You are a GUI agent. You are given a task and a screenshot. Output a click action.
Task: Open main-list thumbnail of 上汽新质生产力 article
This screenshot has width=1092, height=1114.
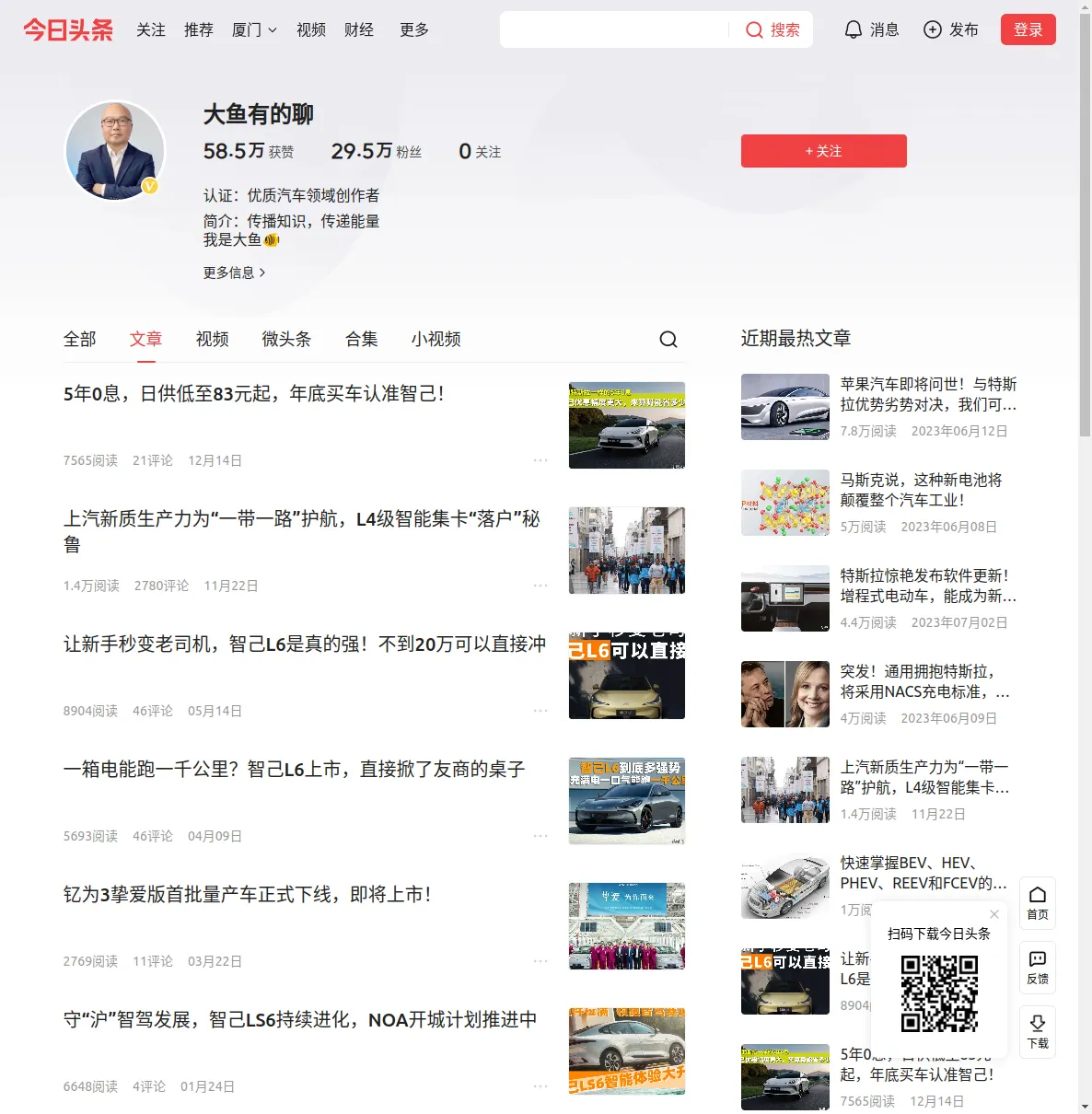point(627,551)
